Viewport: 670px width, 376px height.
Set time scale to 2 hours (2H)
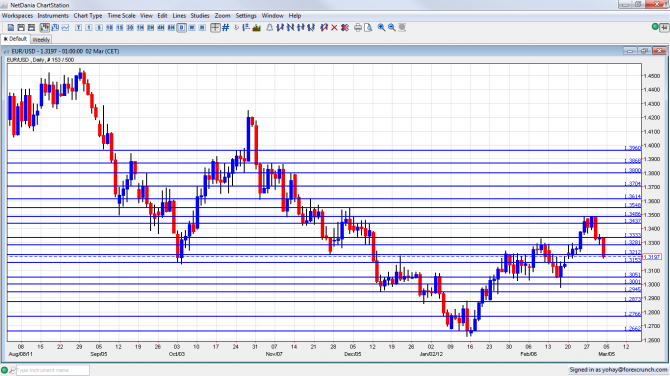click(x=150, y=28)
